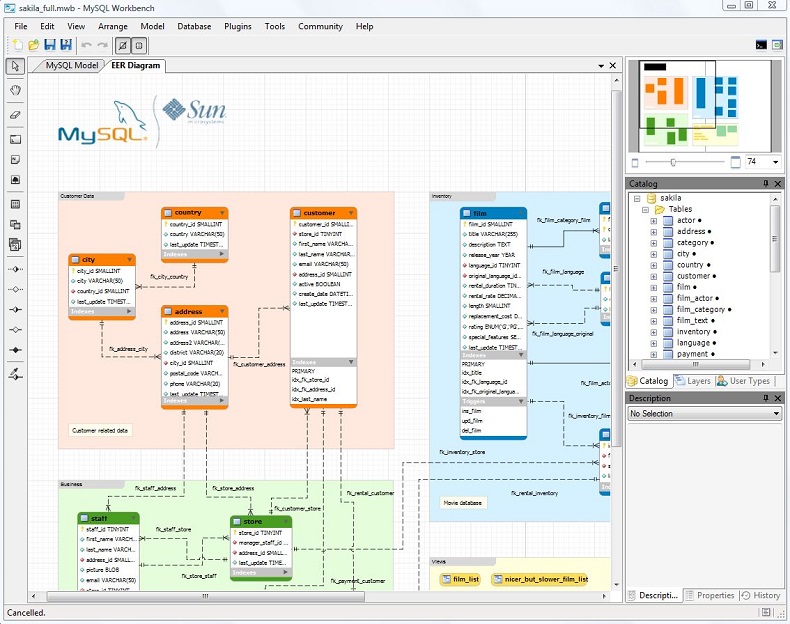This screenshot has height=624, width=790.
Task: Switch to the User Types tab
Action: (745, 381)
